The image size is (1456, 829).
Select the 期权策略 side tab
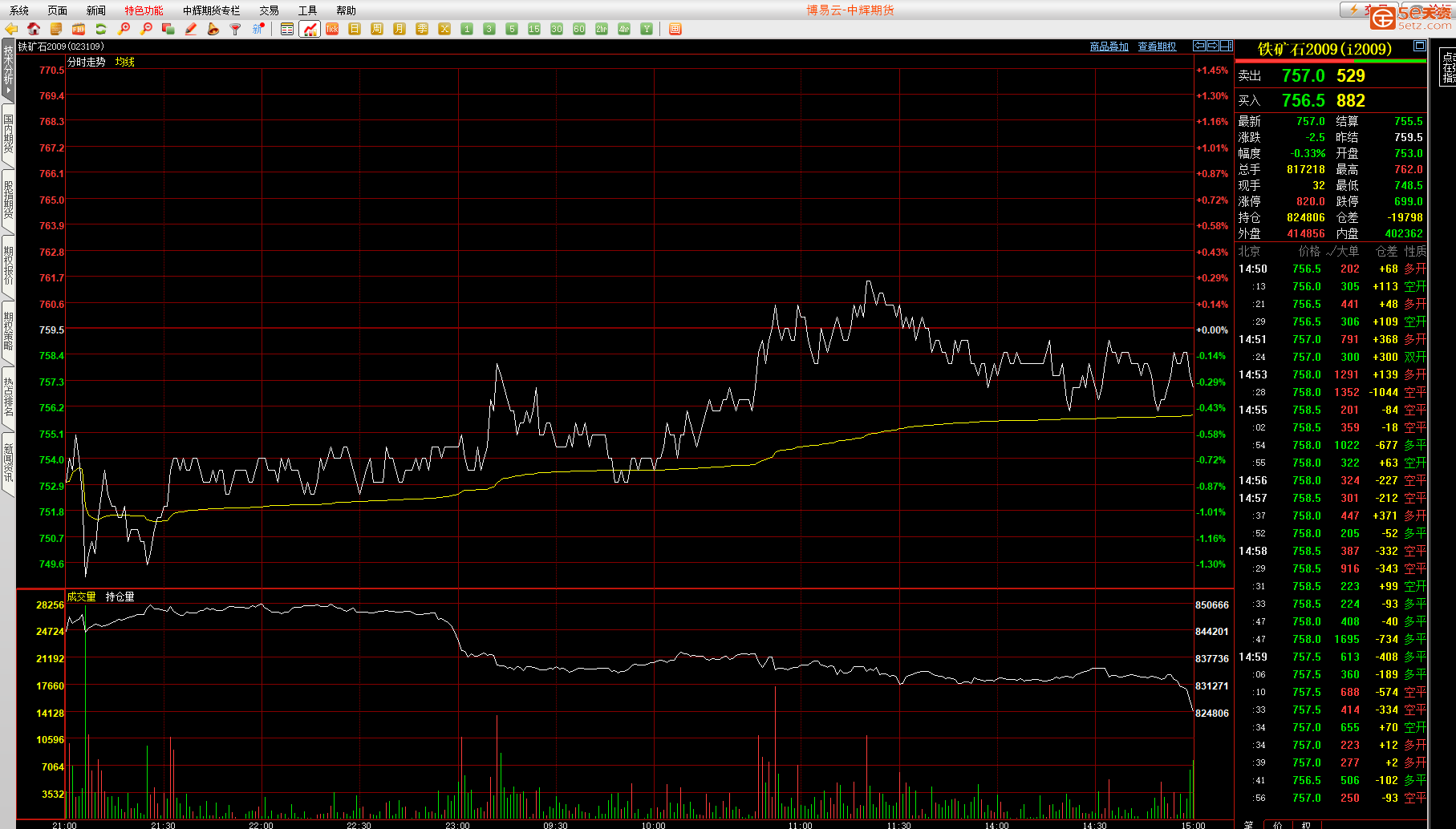8,332
